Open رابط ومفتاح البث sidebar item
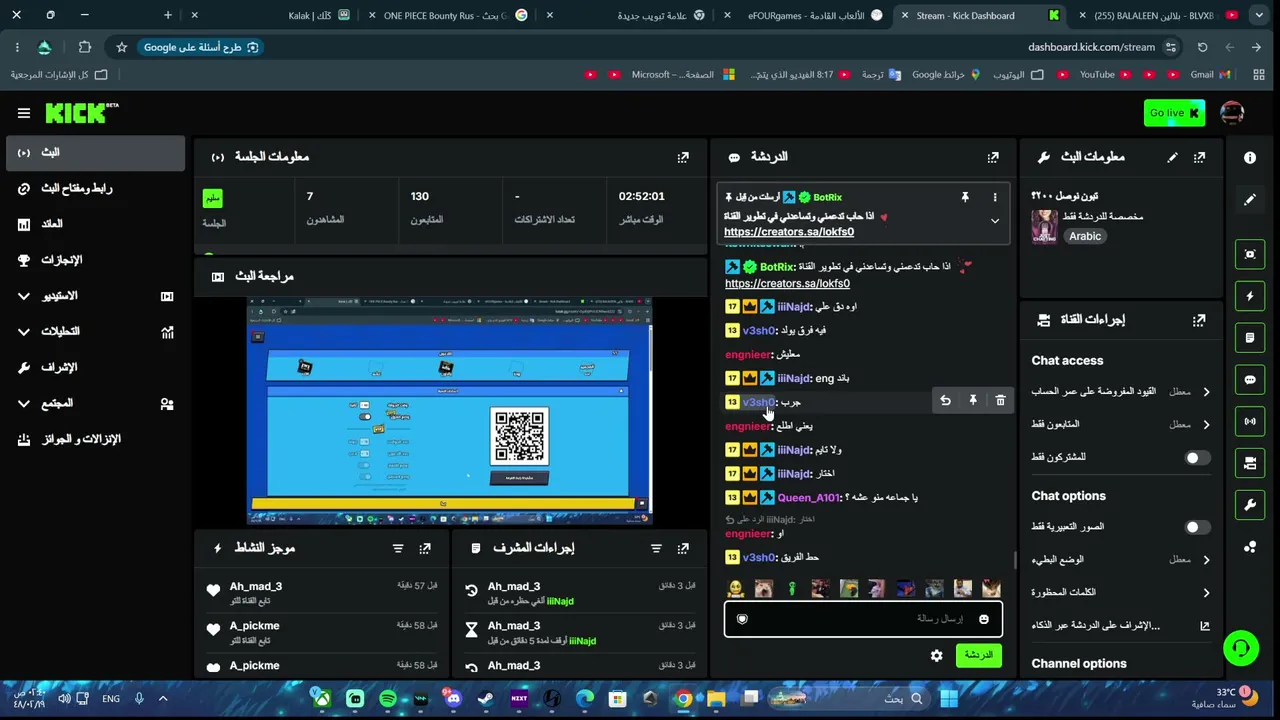The image size is (1280, 720). coord(93,188)
